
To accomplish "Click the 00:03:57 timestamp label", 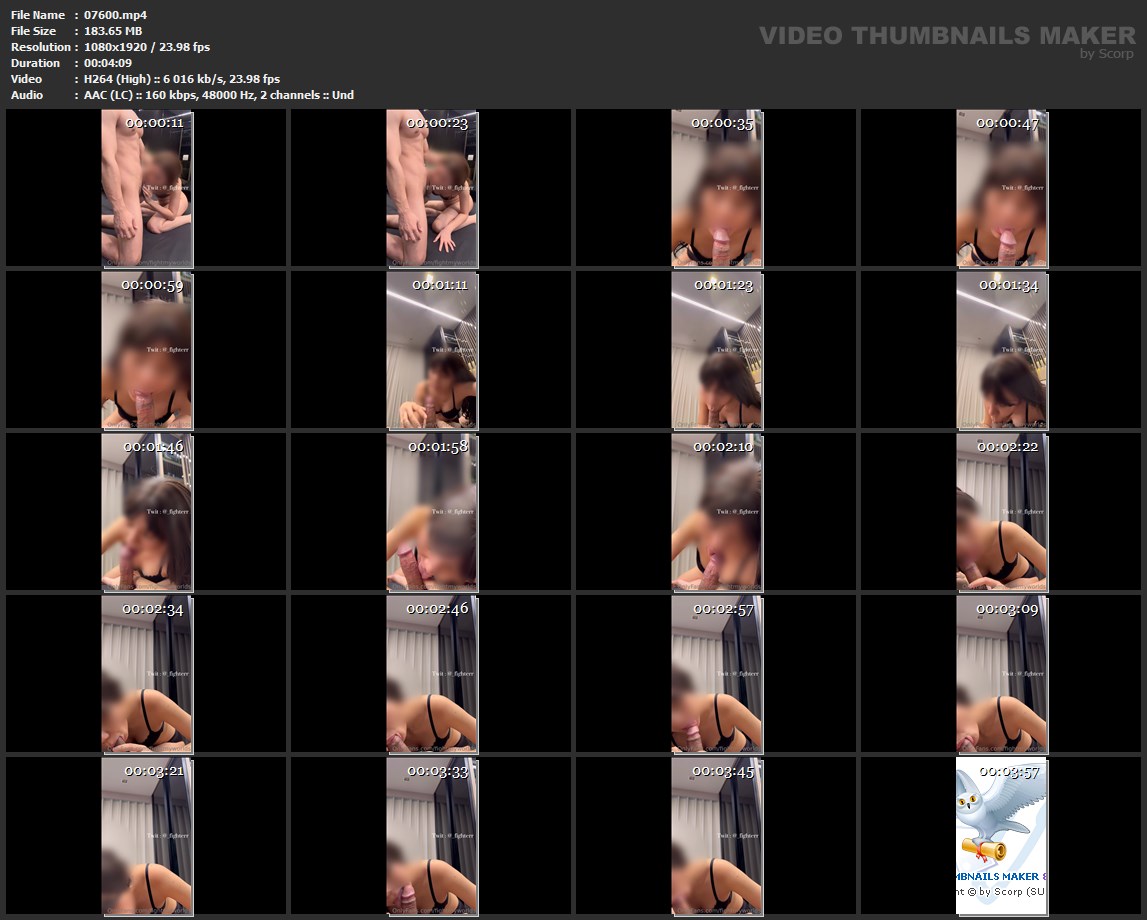I will click(1008, 772).
